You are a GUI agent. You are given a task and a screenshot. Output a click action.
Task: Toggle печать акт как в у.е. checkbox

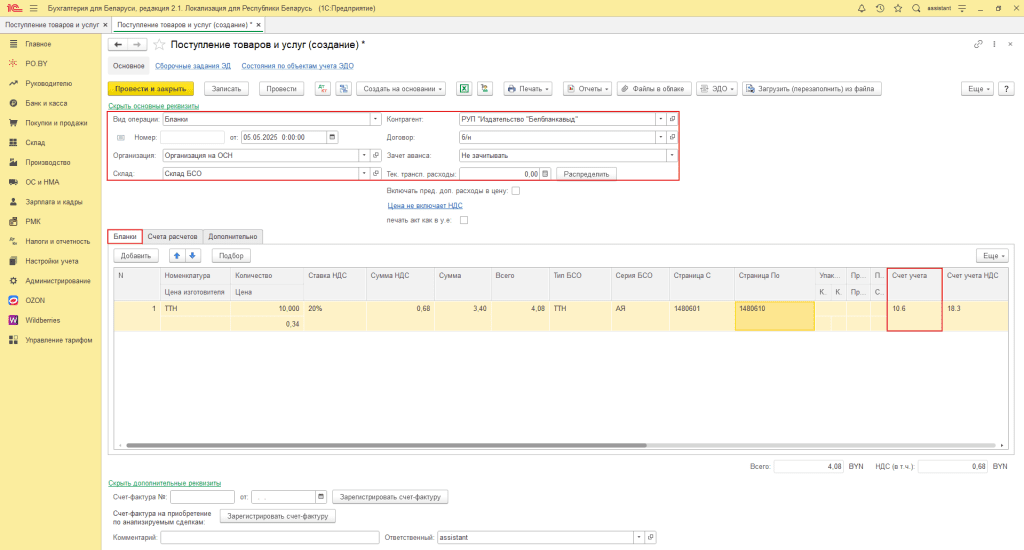pyautogui.click(x=464, y=220)
